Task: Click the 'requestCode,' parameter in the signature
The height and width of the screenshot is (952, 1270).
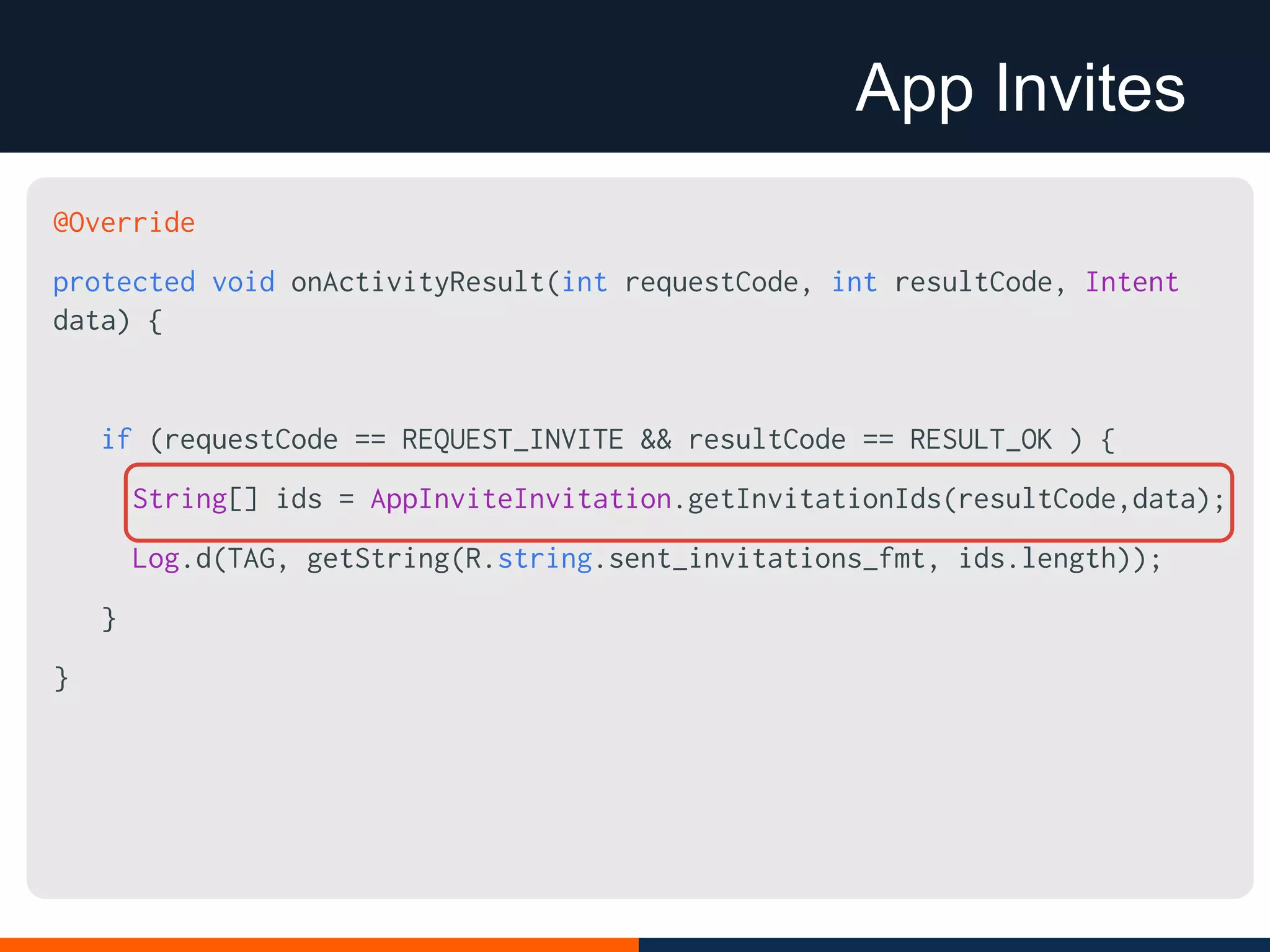Action: (x=717, y=284)
